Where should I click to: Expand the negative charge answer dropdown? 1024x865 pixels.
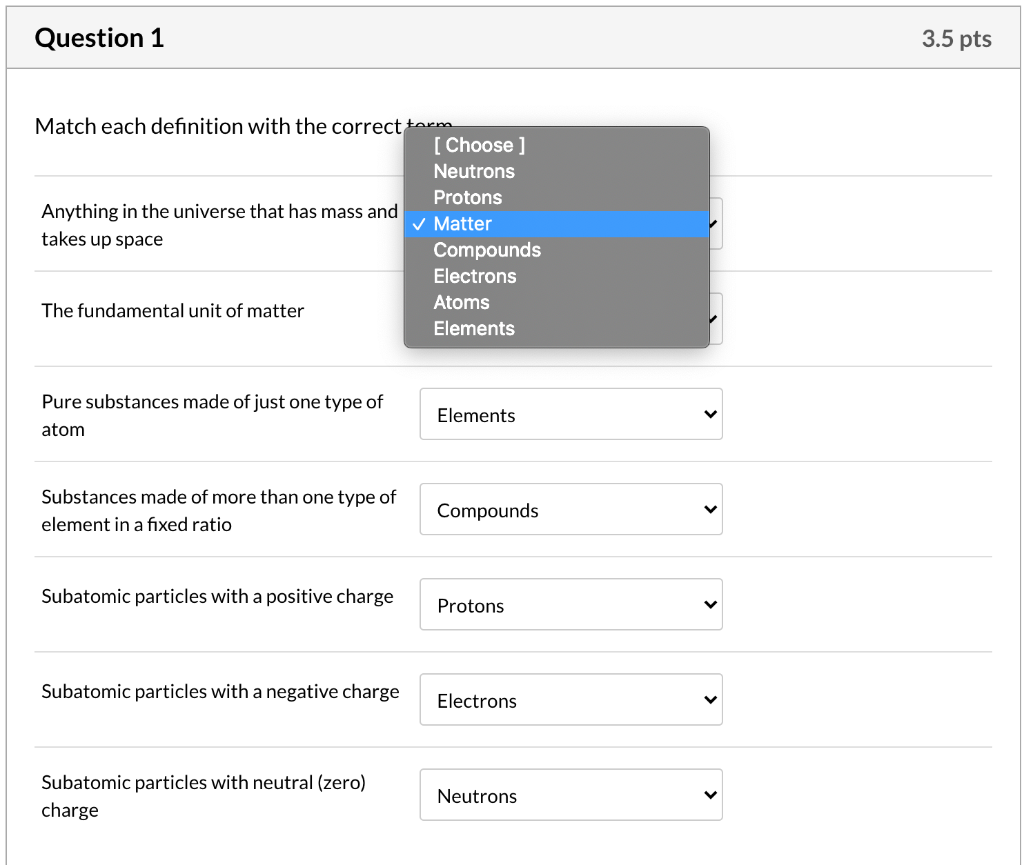[570, 700]
